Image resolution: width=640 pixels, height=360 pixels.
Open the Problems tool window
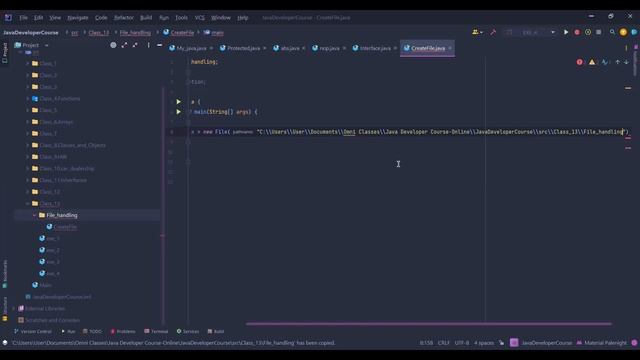pos(123,331)
